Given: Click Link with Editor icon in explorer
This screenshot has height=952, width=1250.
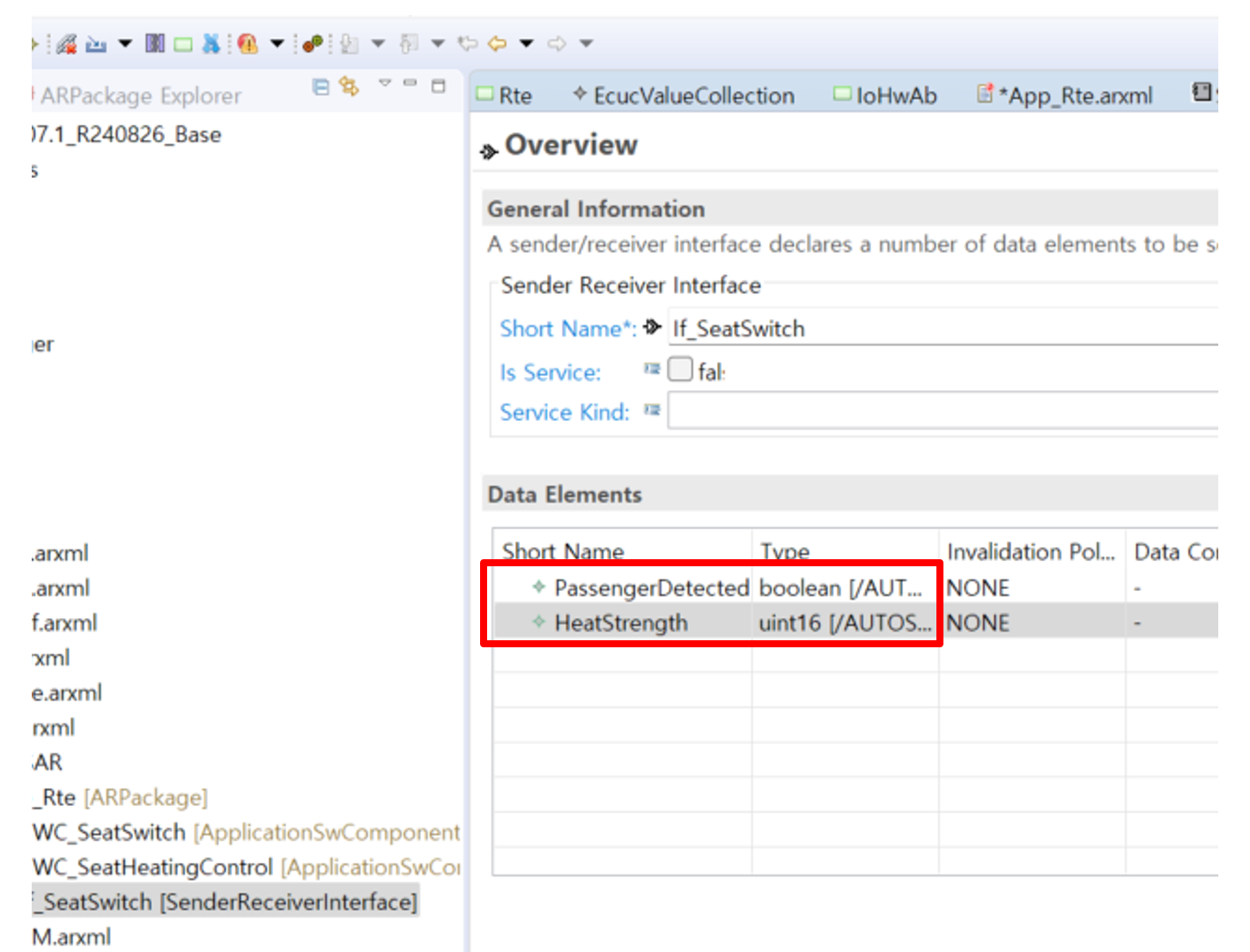Looking at the screenshot, I should [350, 86].
